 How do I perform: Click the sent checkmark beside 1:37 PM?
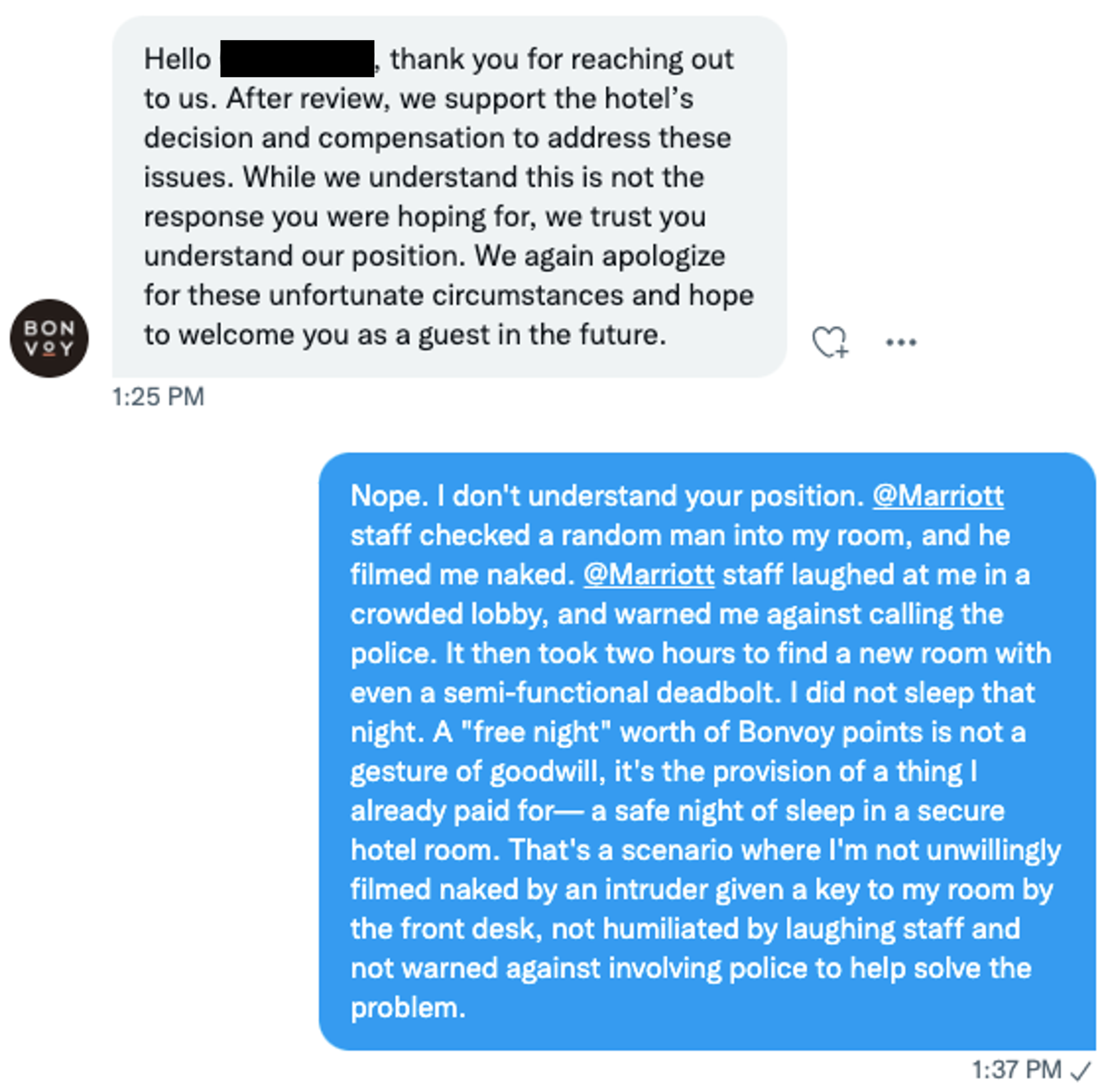[x=1081, y=1070]
